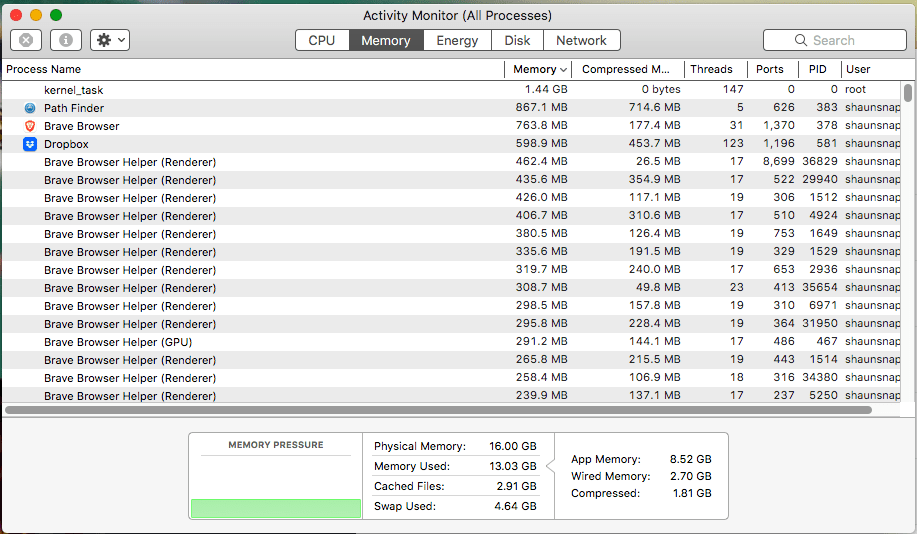
Task: Select the Path Finder process name
Action: click(x=74, y=108)
